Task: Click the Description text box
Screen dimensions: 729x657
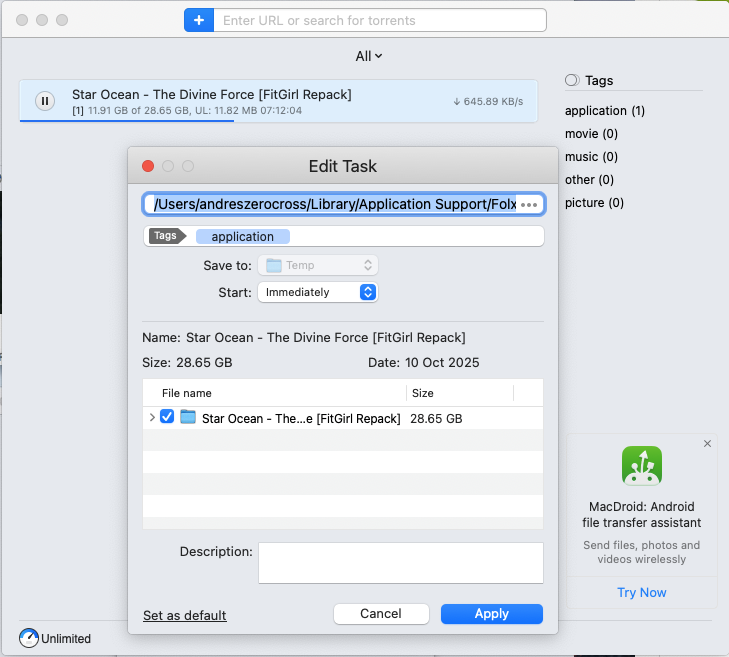Action: pyautogui.click(x=401, y=563)
